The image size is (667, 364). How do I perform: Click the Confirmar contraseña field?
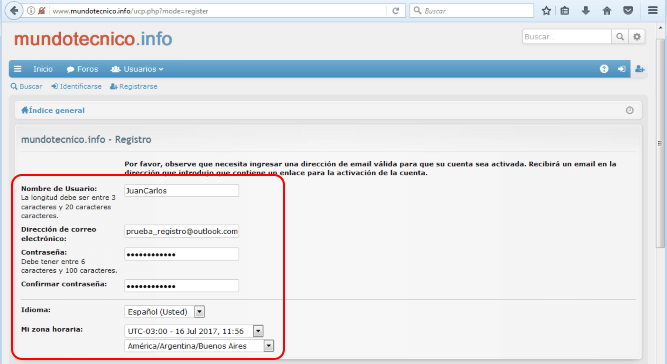(x=182, y=286)
